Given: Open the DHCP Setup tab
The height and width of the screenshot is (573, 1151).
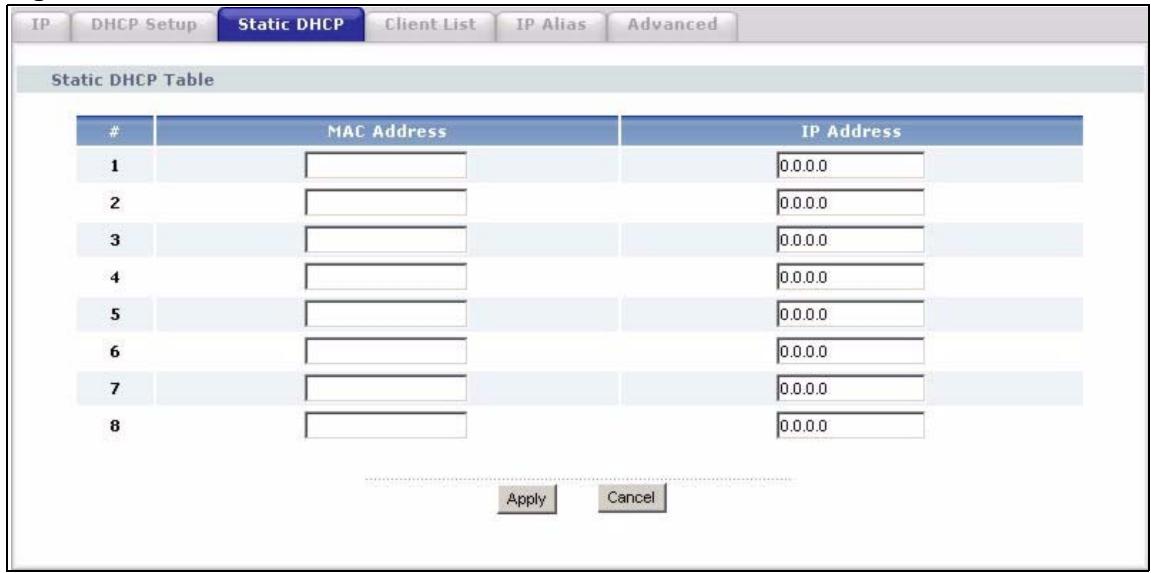Looking at the screenshot, I should tap(143, 25).
